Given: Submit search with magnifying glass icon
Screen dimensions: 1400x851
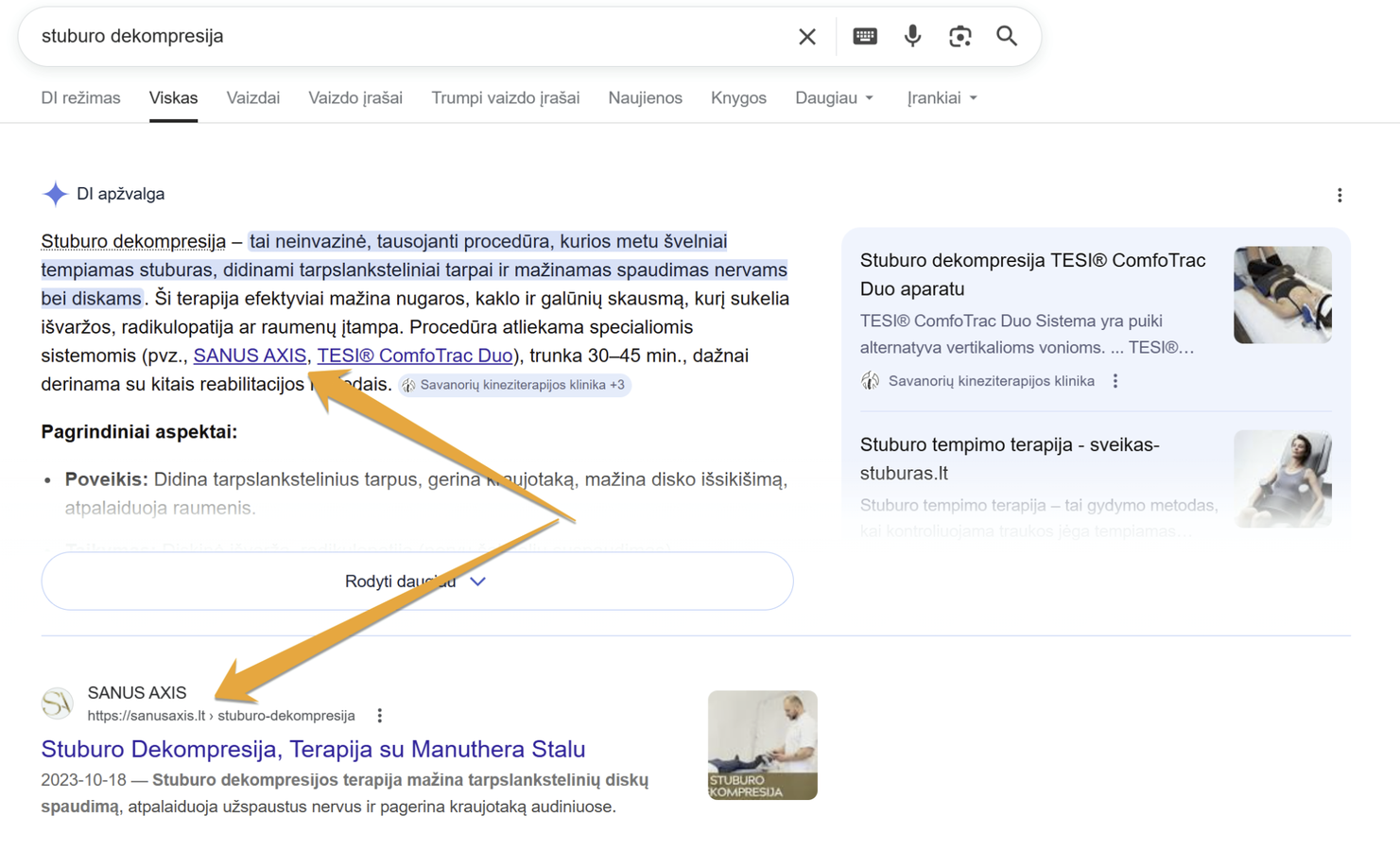Looking at the screenshot, I should pyautogui.click(x=1007, y=36).
